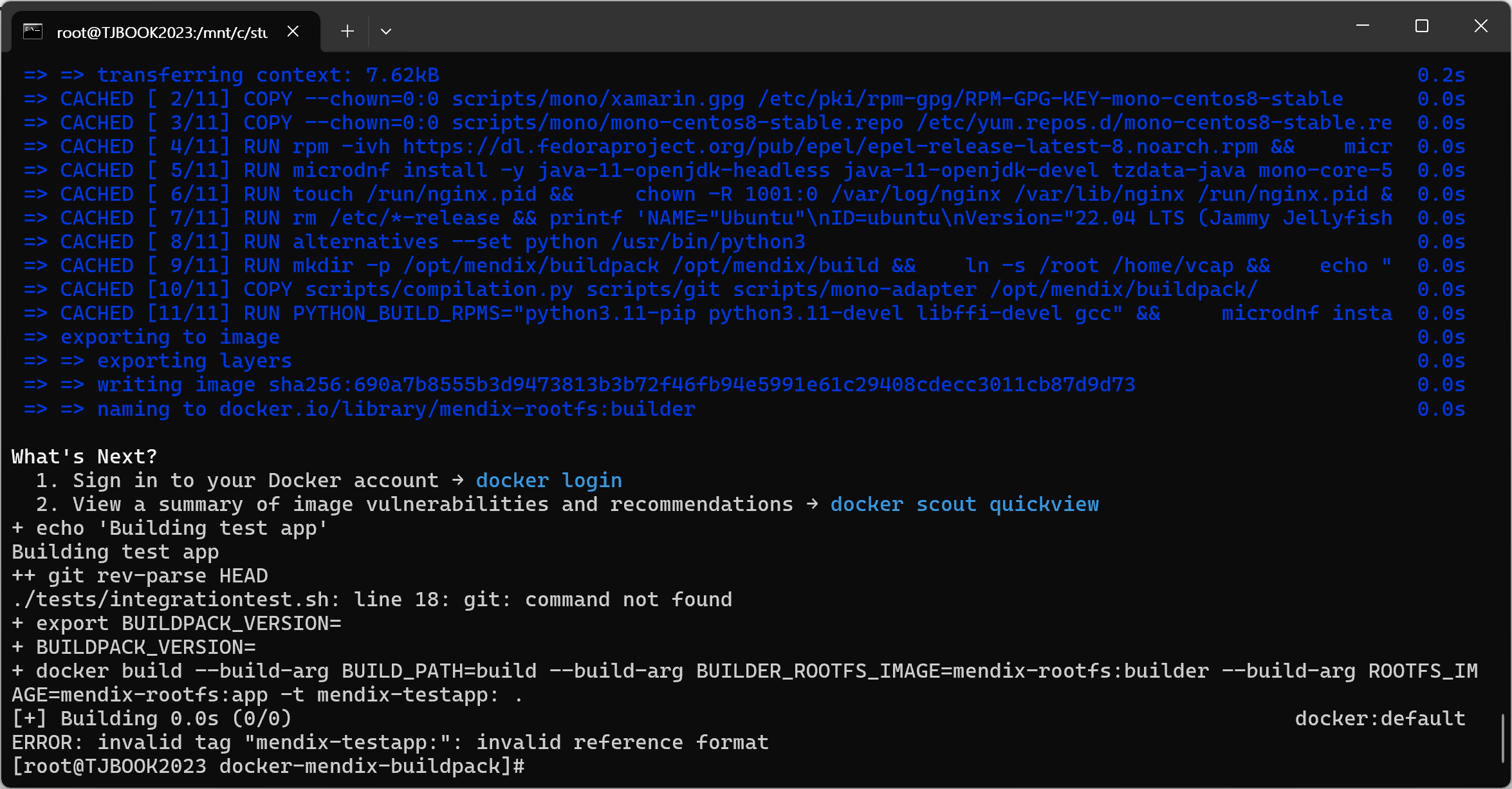Click the CACHED [11/11] PYTHON_BUILD_RPMS line
The image size is (1512, 789).
[708, 313]
